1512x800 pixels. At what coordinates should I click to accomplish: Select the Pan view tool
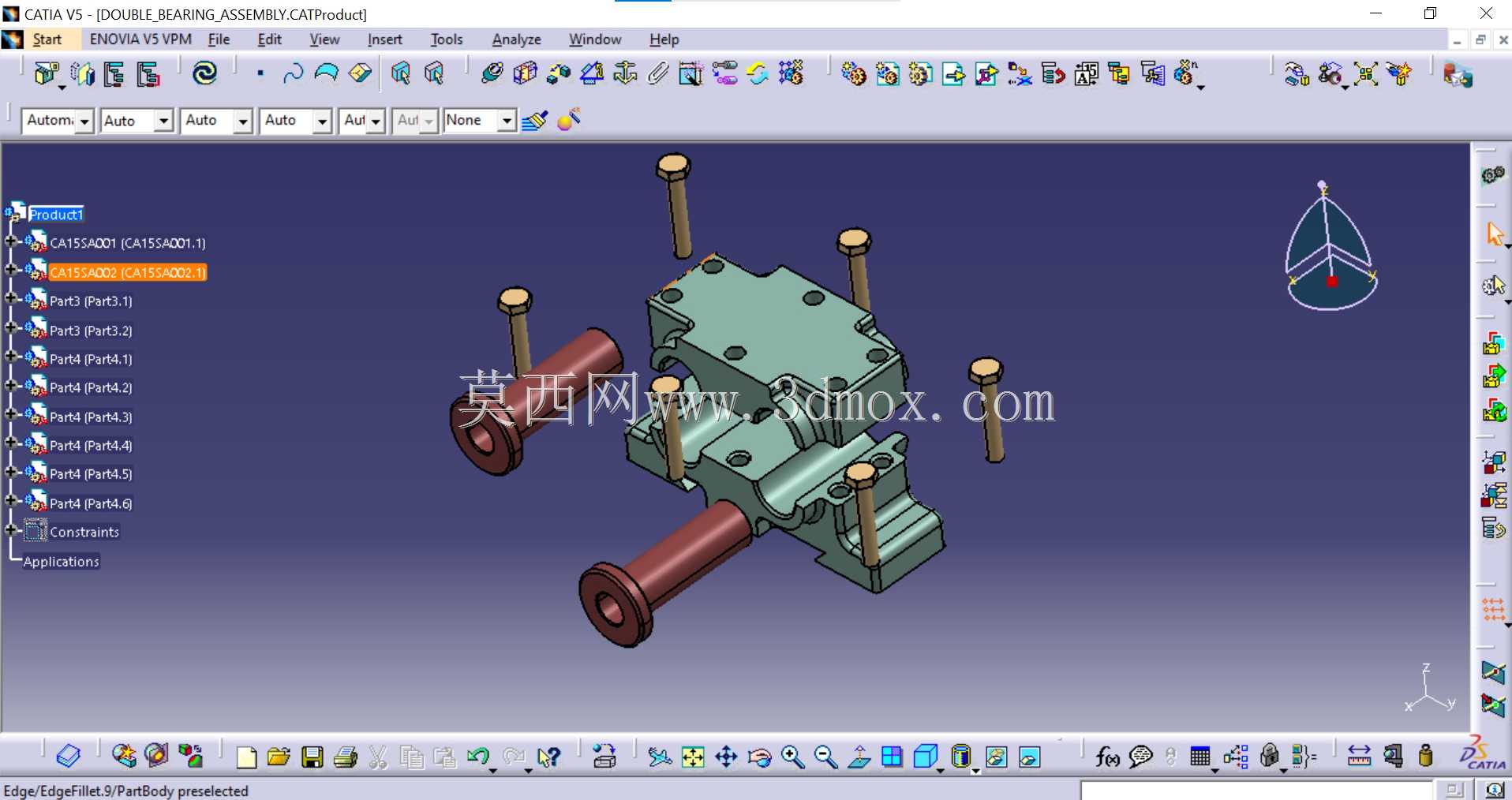coord(726,757)
